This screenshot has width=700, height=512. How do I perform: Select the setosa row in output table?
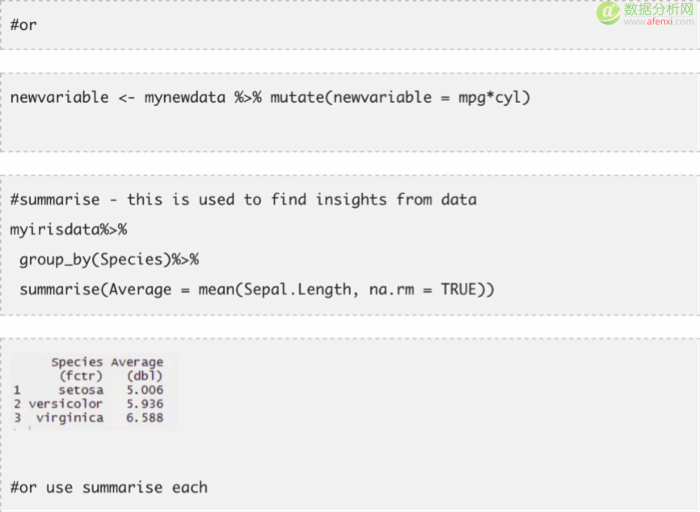coord(88,390)
